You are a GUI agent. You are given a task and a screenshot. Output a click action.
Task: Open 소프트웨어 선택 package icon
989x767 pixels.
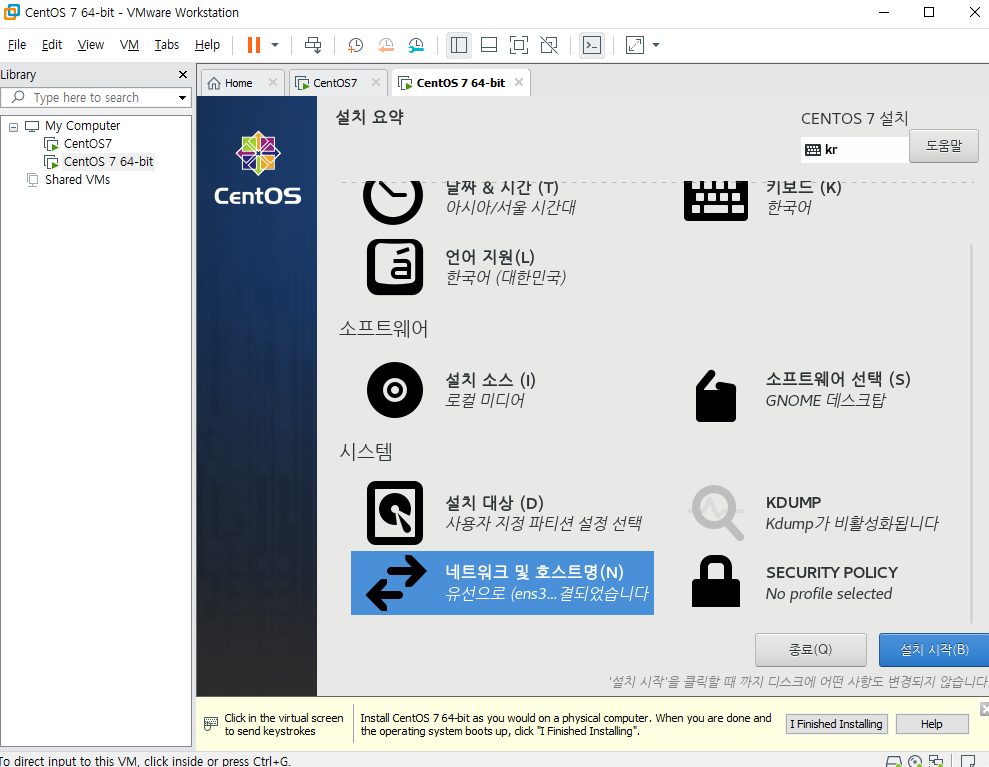pos(716,395)
